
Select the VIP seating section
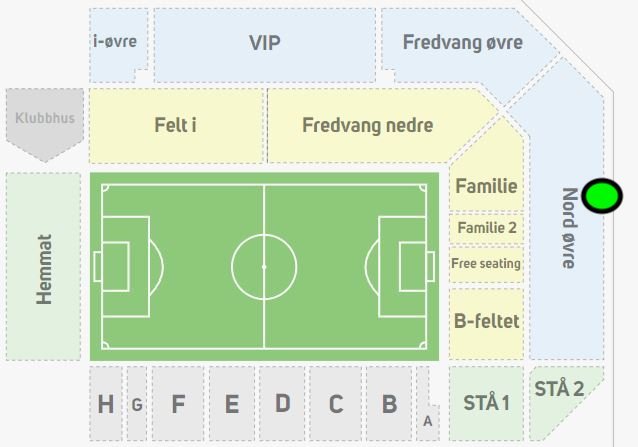264,44
